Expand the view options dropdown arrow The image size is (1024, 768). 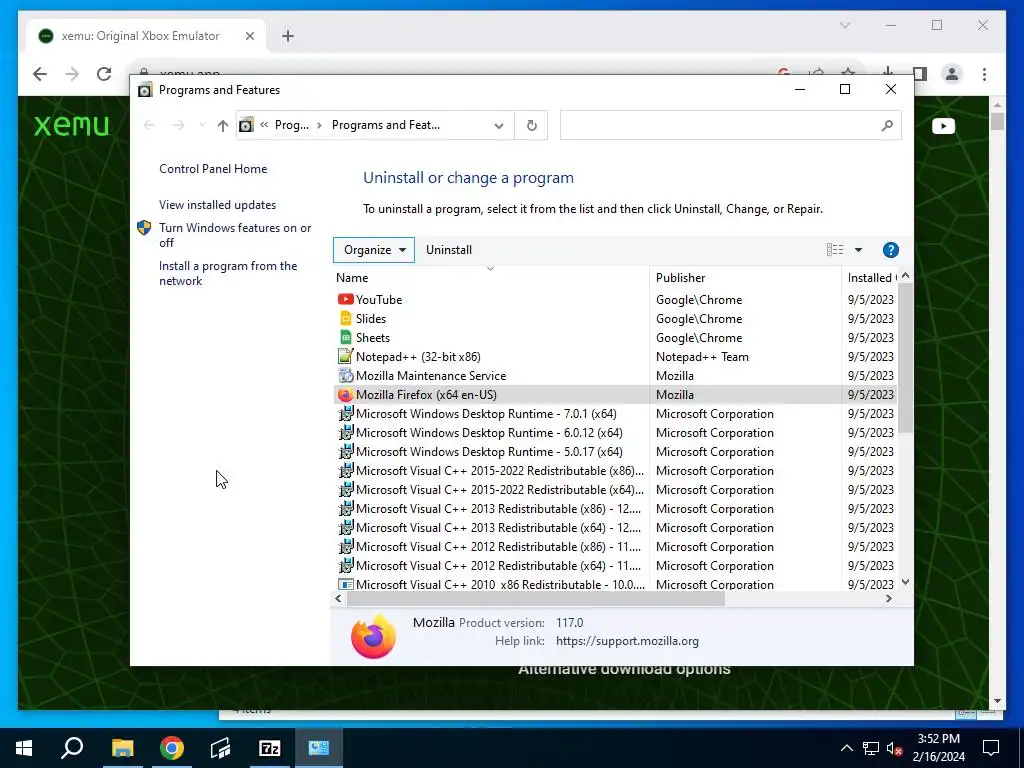858,250
